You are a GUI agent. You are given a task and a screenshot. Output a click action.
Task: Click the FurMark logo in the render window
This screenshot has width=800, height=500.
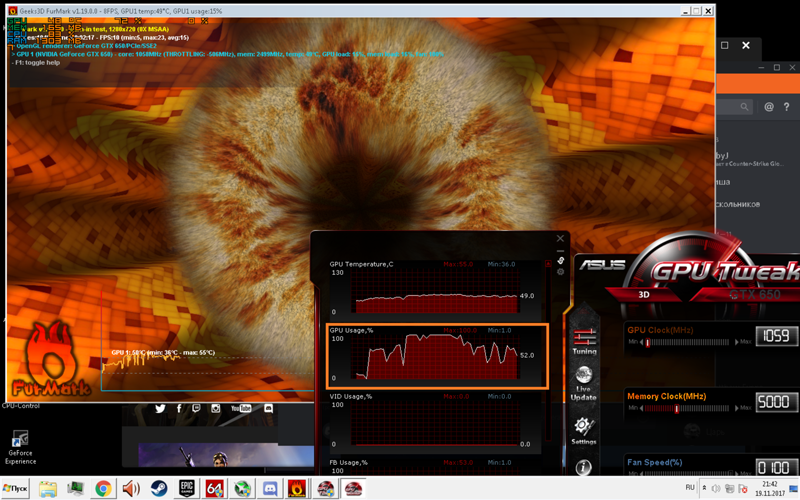coord(50,360)
